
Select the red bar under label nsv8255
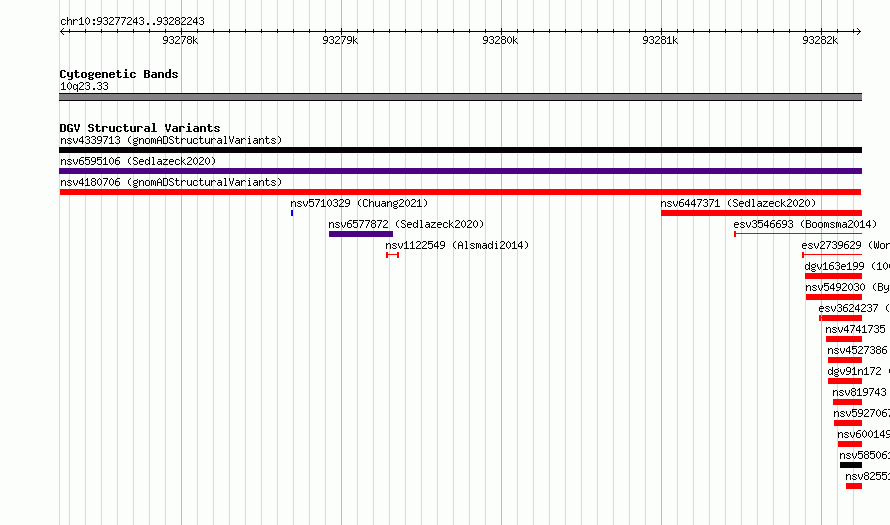point(854,486)
